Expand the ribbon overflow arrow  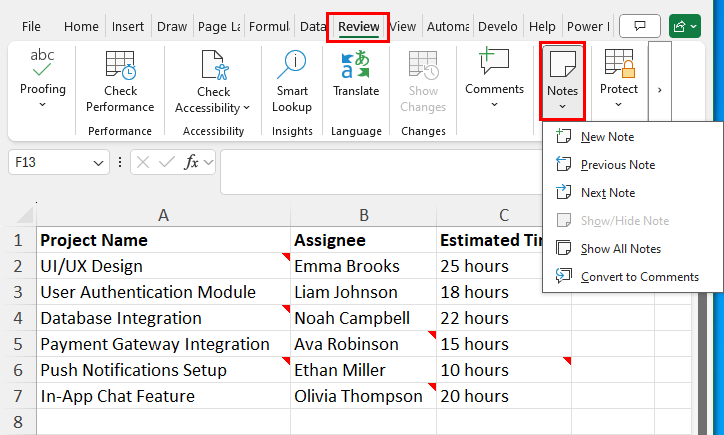tap(660, 90)
